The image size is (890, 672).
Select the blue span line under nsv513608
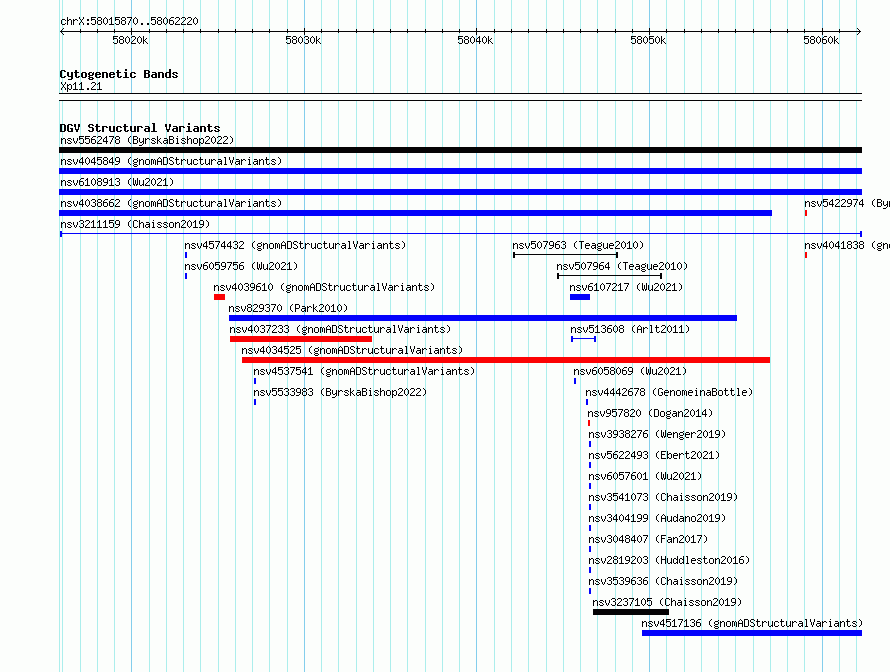coord(583,339)
